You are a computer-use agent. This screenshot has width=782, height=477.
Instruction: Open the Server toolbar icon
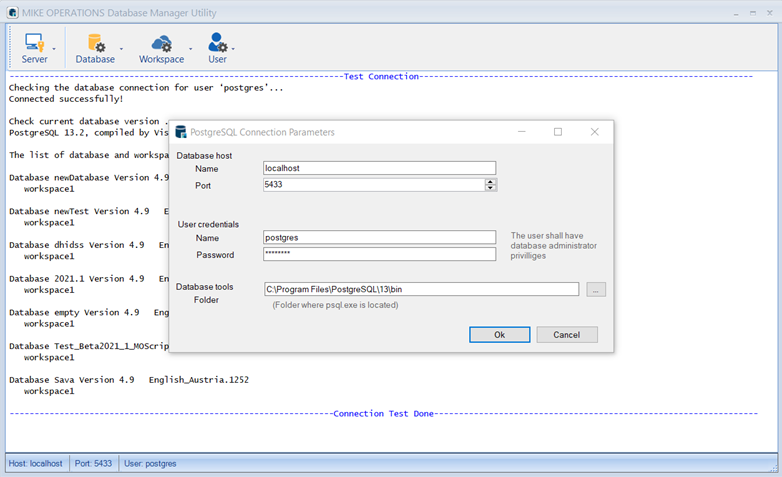34,48
